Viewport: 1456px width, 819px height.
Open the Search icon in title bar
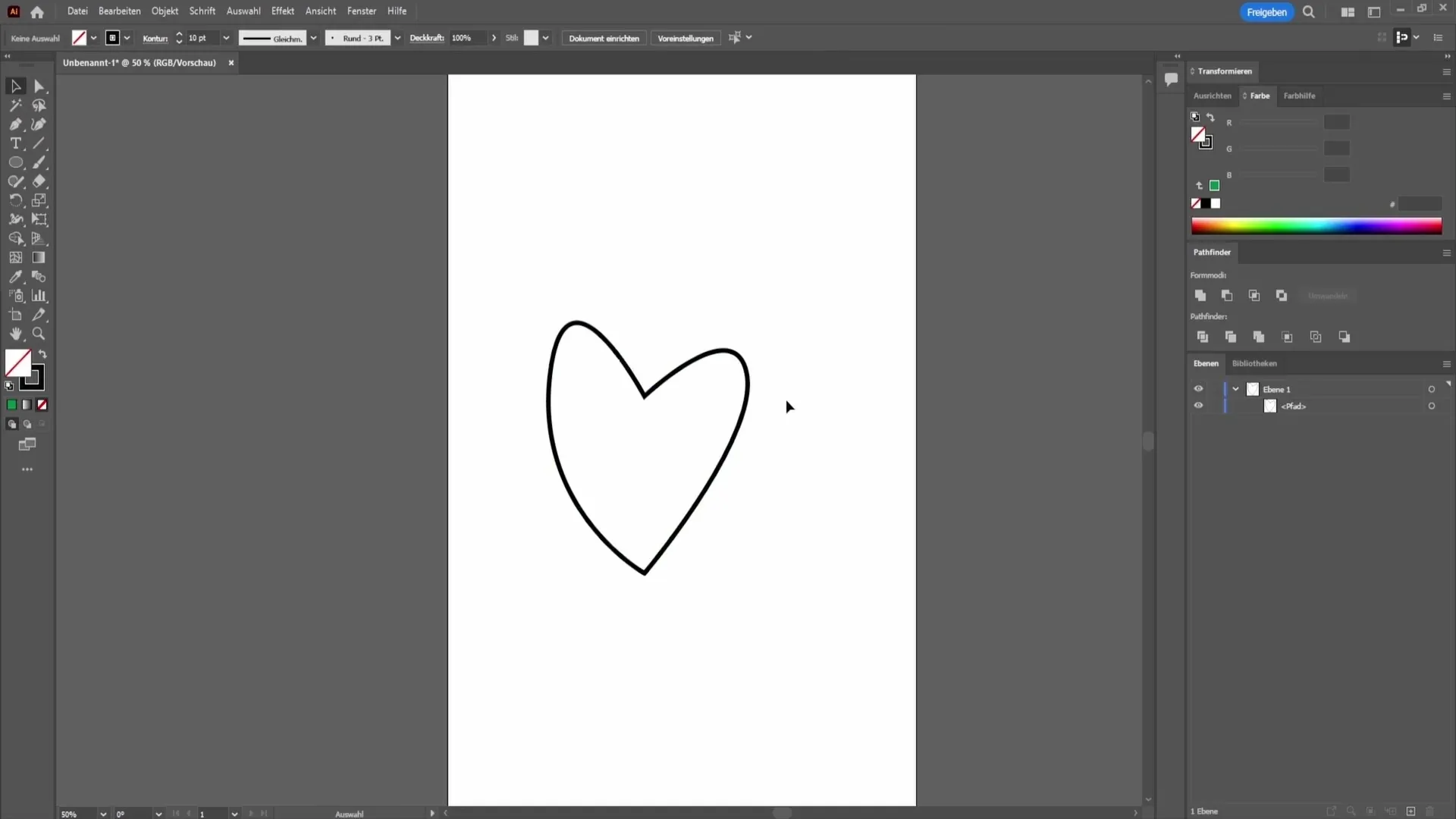pos(1309,12)
